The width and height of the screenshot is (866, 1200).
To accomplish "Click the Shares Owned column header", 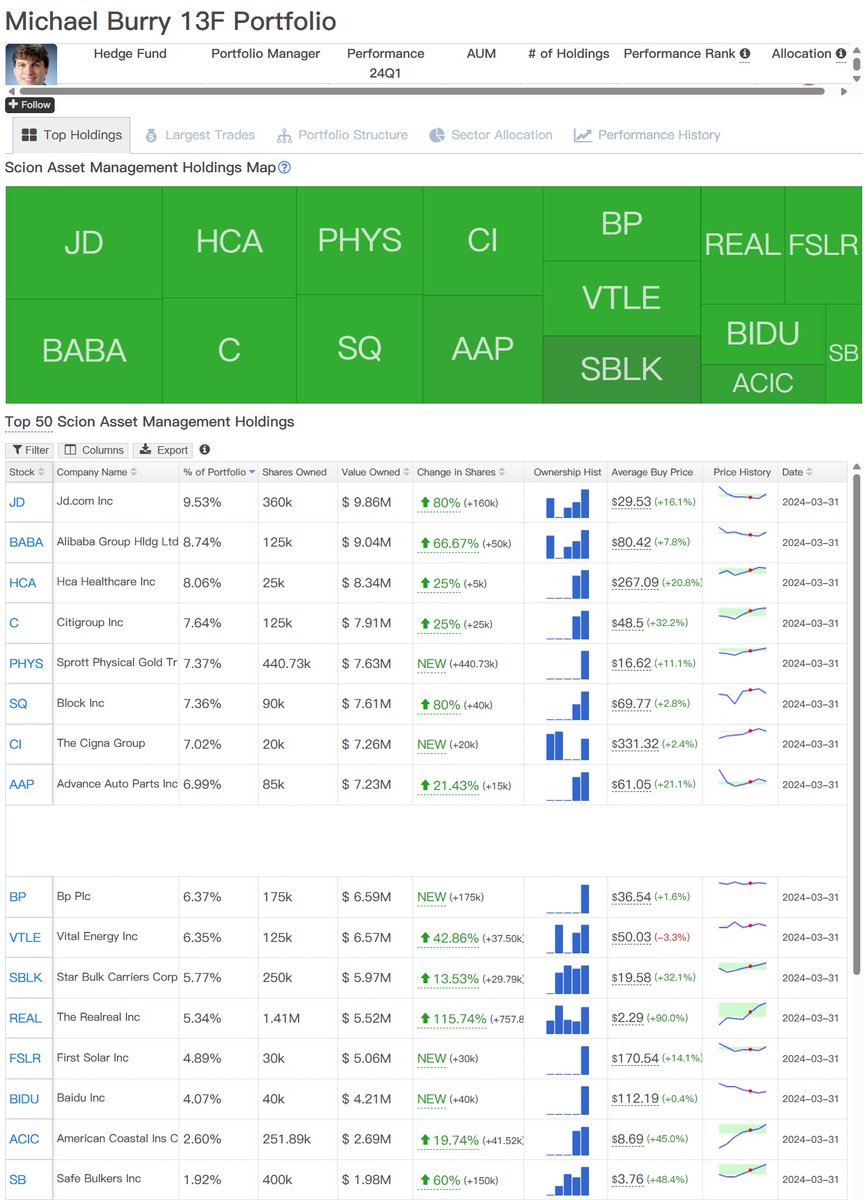I will [x=294, y=472].
